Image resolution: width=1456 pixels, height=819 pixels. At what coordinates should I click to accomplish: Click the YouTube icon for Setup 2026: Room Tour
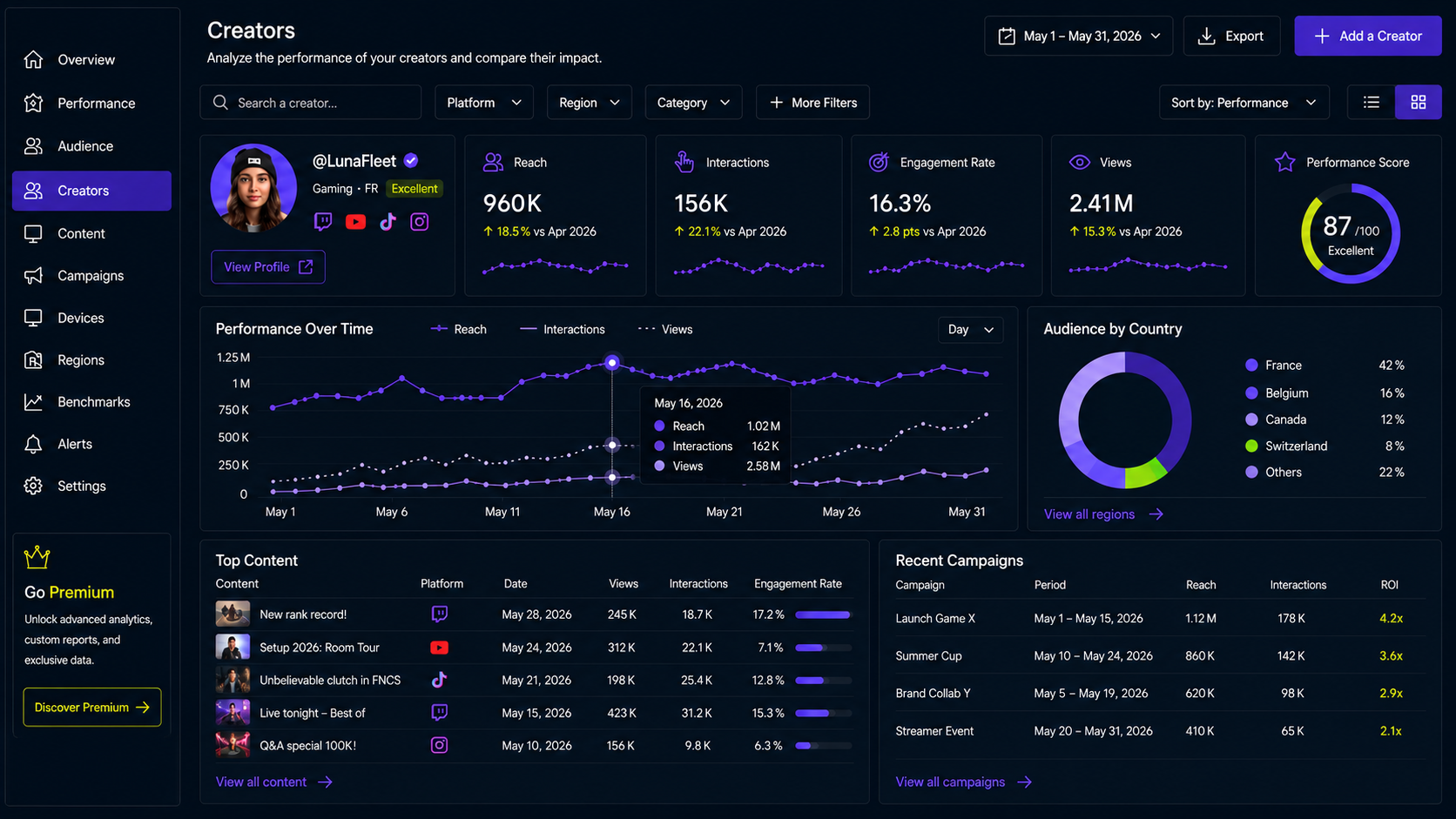440,648
